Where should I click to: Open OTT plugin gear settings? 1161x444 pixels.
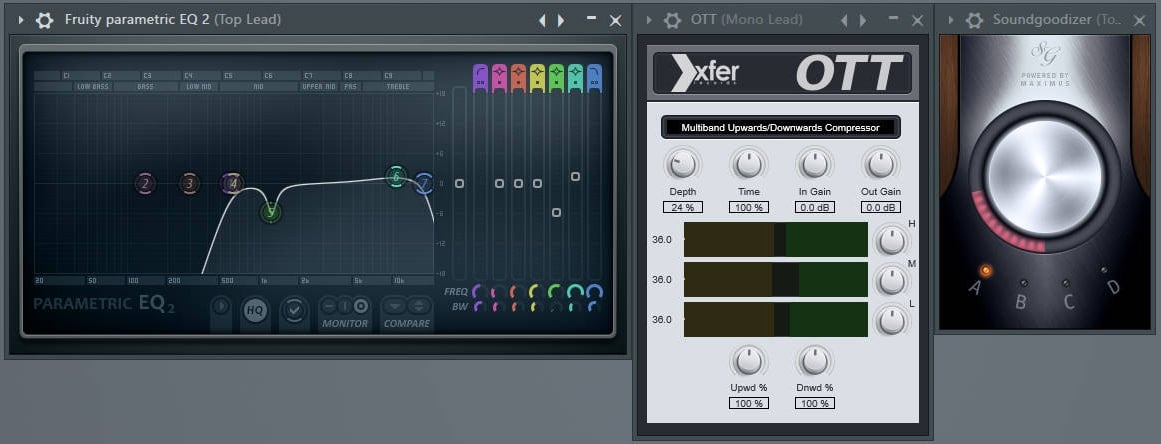[672, 21]
